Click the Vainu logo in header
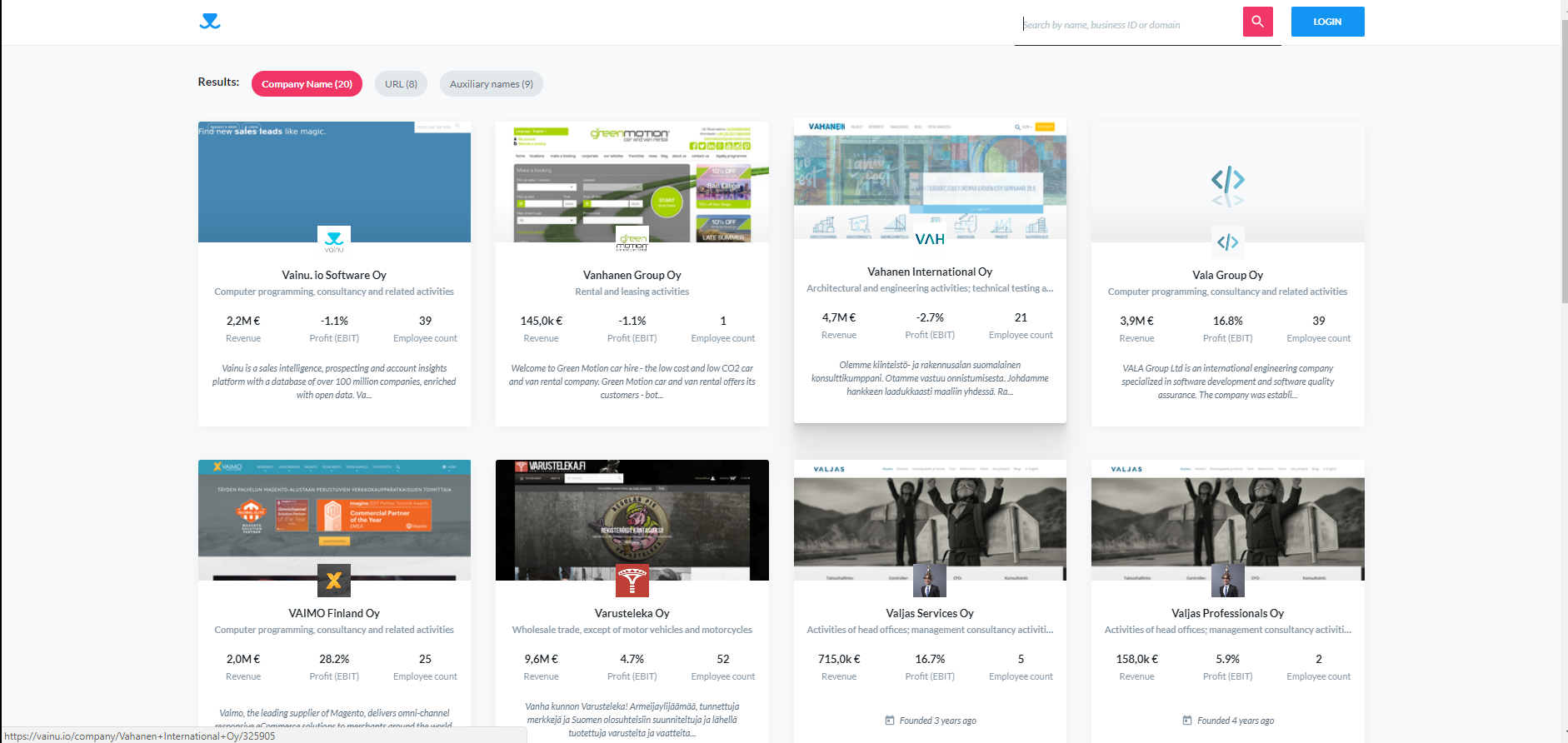Viewport: 1568px width, 743px height. pyautogui.click(x=210, y=22)
